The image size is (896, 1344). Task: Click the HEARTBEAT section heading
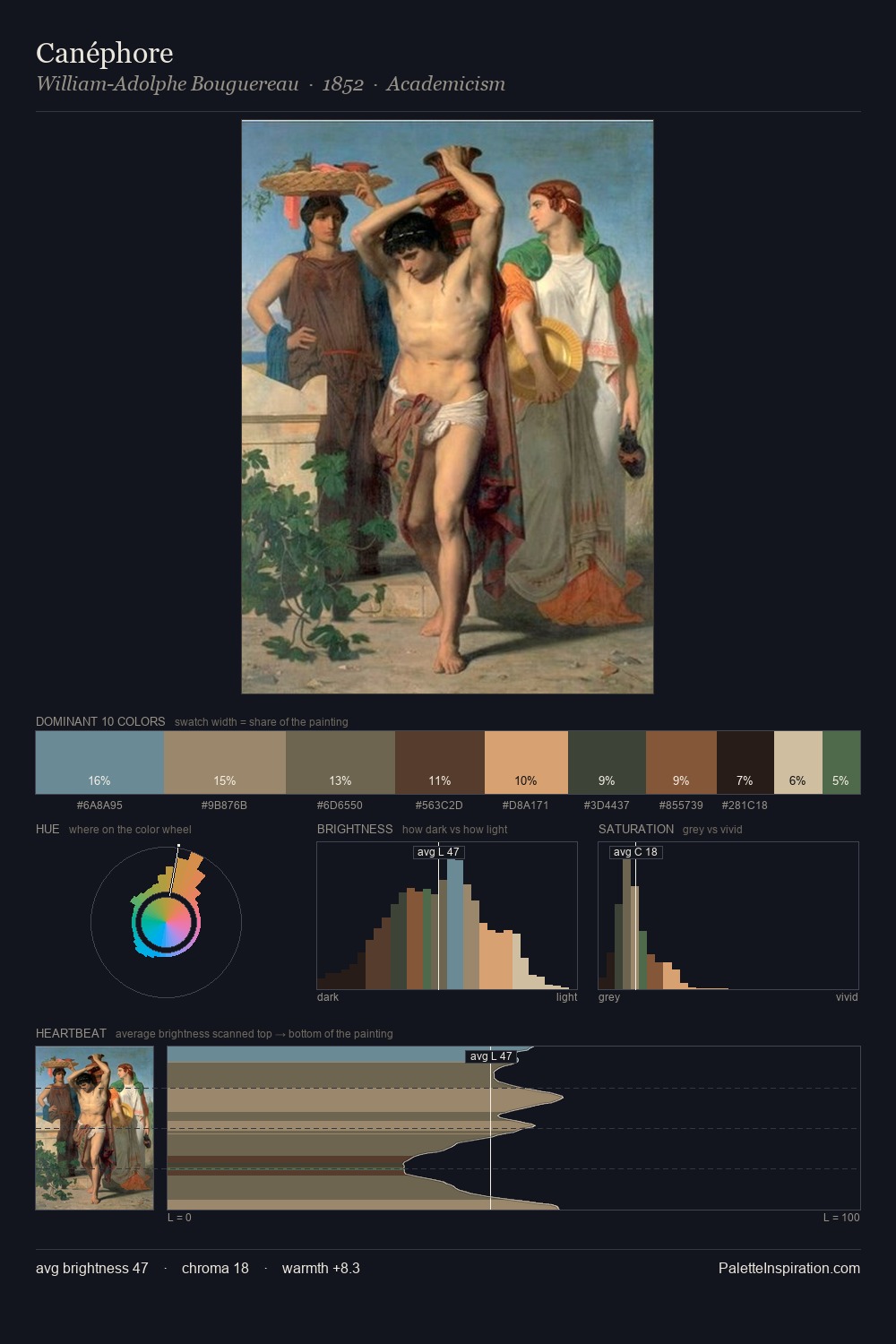click(71, 1033)
